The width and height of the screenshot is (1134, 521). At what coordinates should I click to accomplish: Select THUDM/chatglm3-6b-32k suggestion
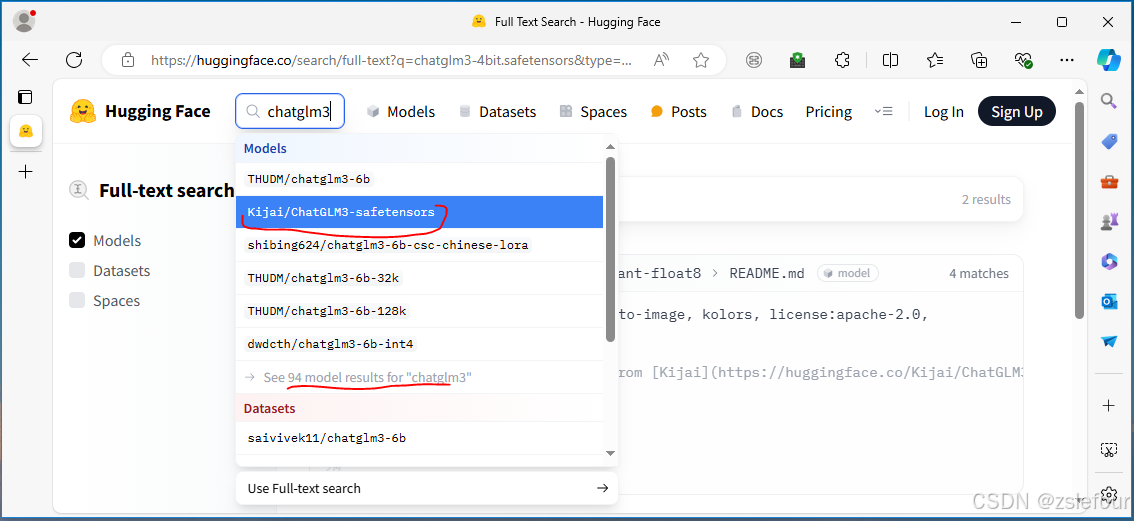tap(419, 278)
